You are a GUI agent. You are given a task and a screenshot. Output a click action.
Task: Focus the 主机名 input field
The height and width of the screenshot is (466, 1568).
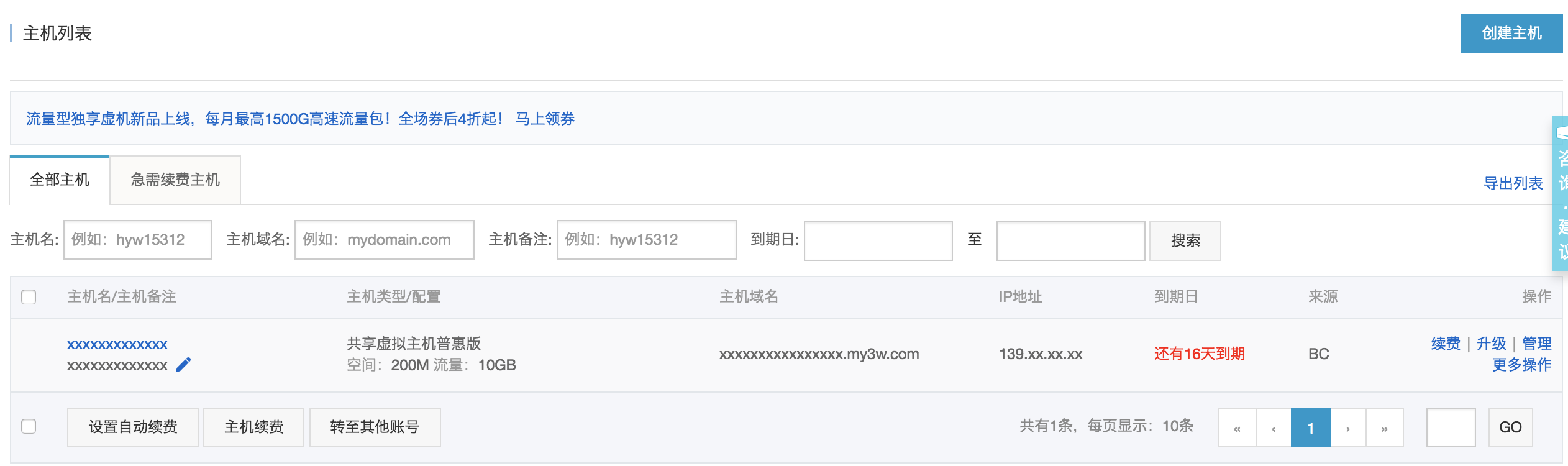[138, 240]
